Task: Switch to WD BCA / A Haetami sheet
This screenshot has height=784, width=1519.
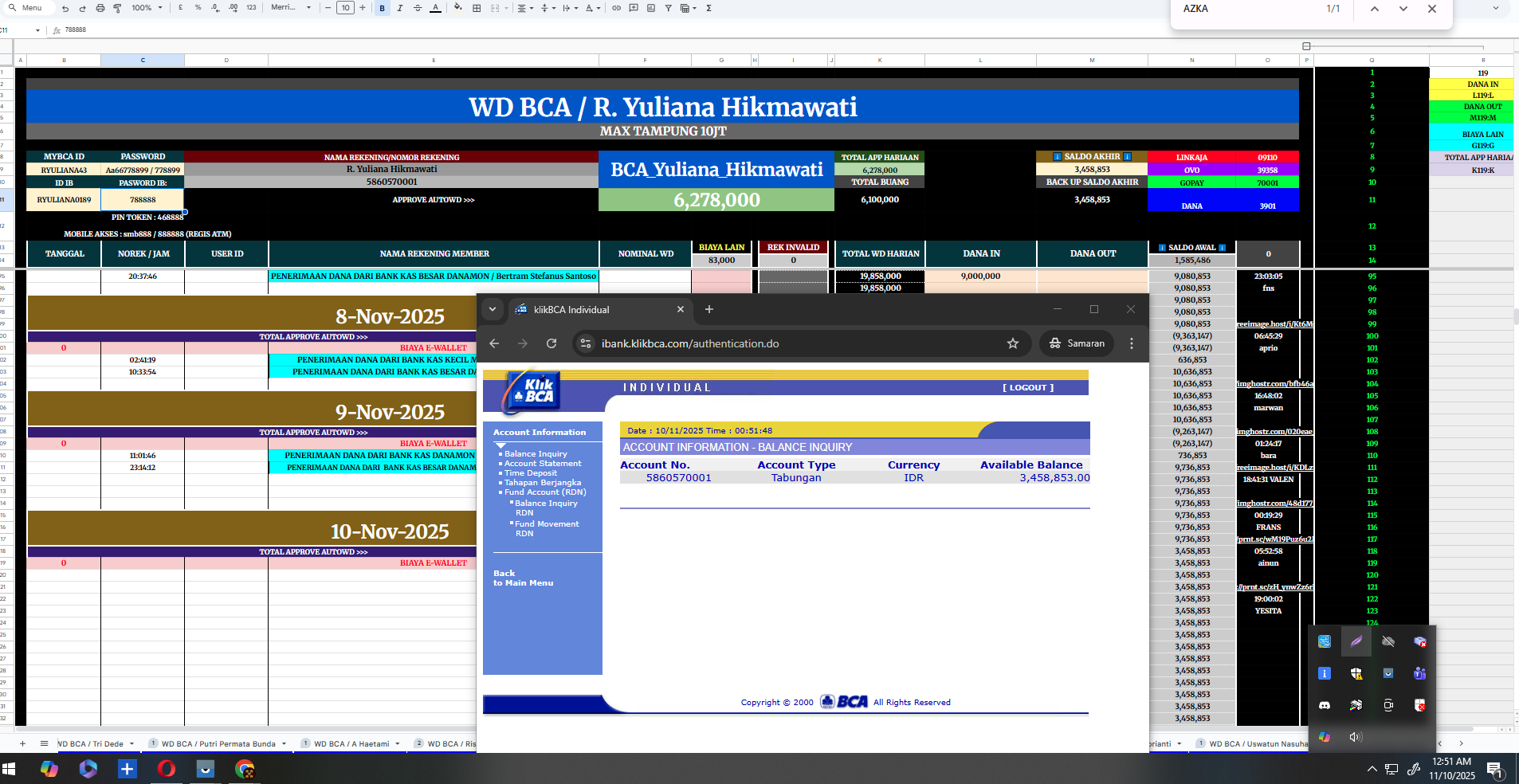Action: [351, 744]
